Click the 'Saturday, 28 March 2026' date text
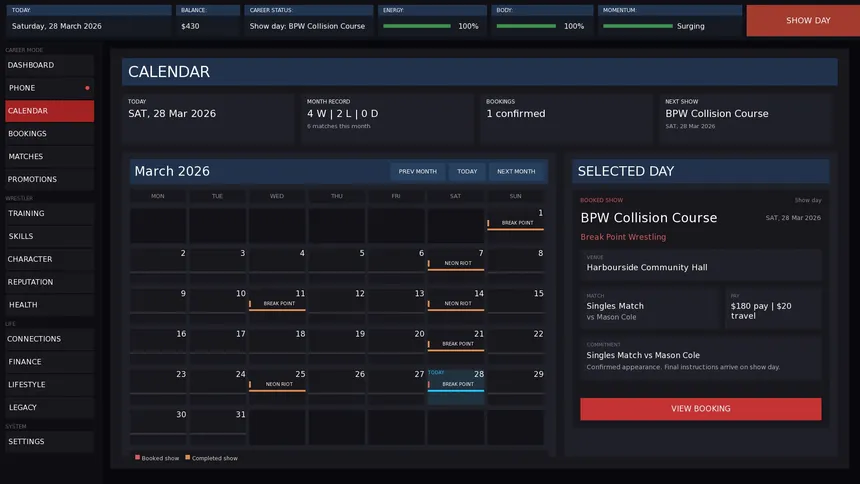Viewport: 860px width, 484px height. click(x=56, y=26)
